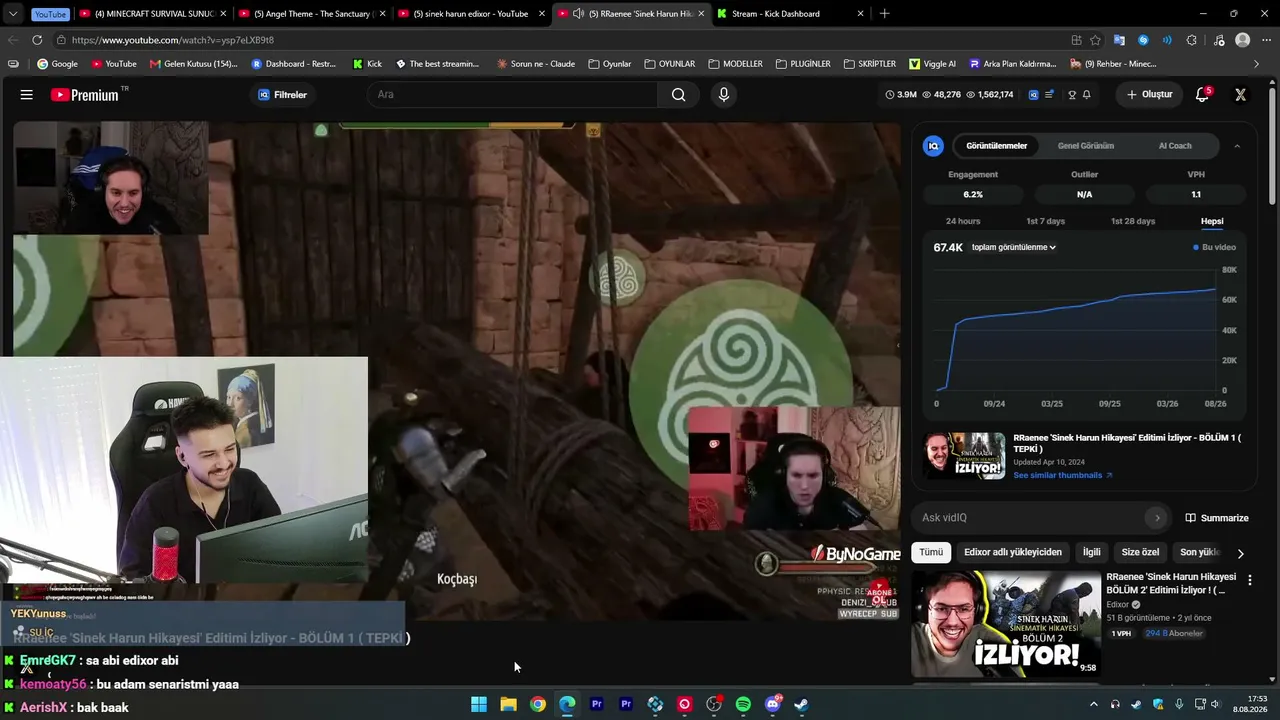Image resolution: width=1280 pixels, height=720 pixels.
Task: Open YouTube notifications bell
Action: point(1202,95)
